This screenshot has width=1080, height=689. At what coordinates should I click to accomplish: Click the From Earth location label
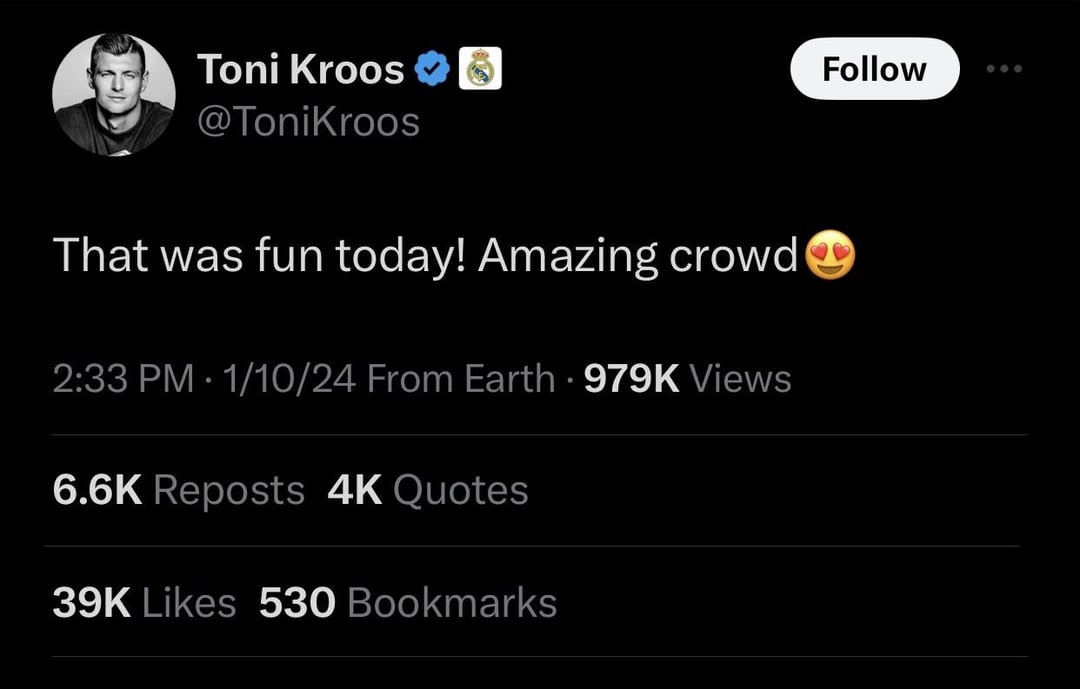pos(462,379)
